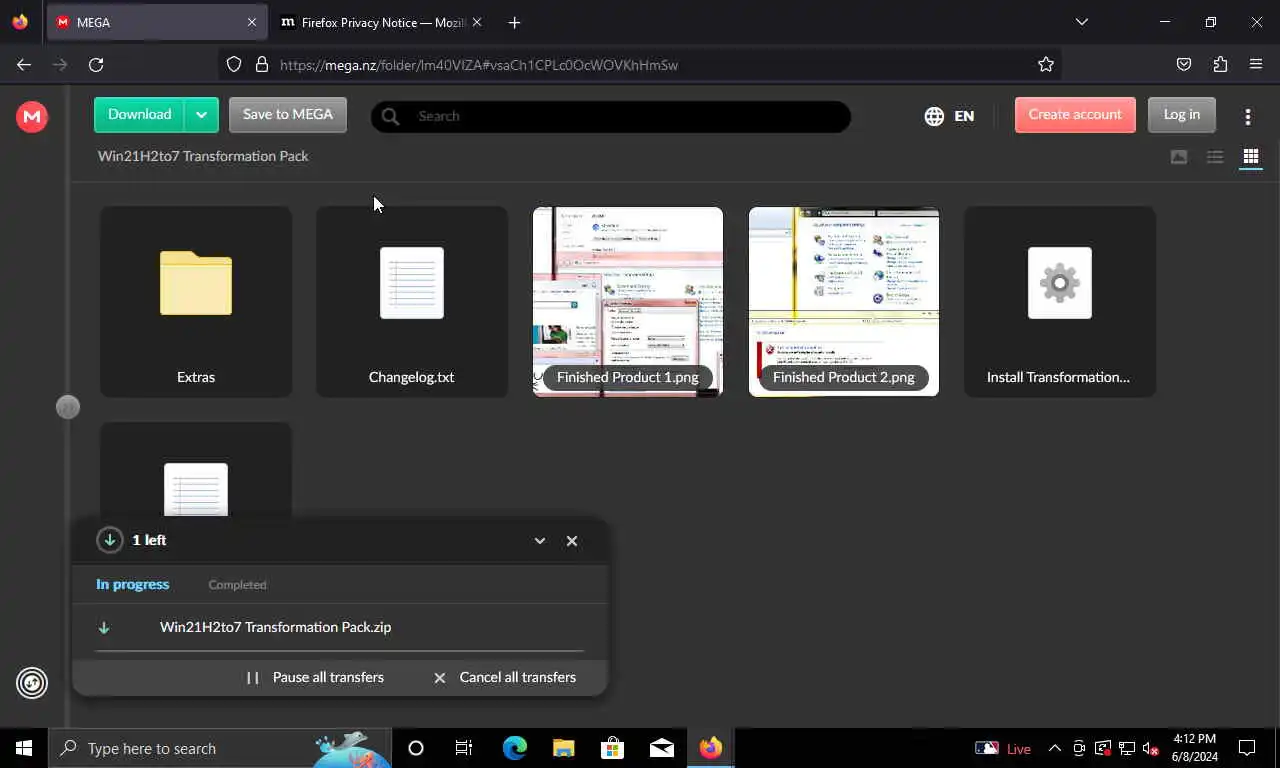The image size is (1280, 768).
Task: Open Task View on taskbar
Action: (x=464, y=748)
